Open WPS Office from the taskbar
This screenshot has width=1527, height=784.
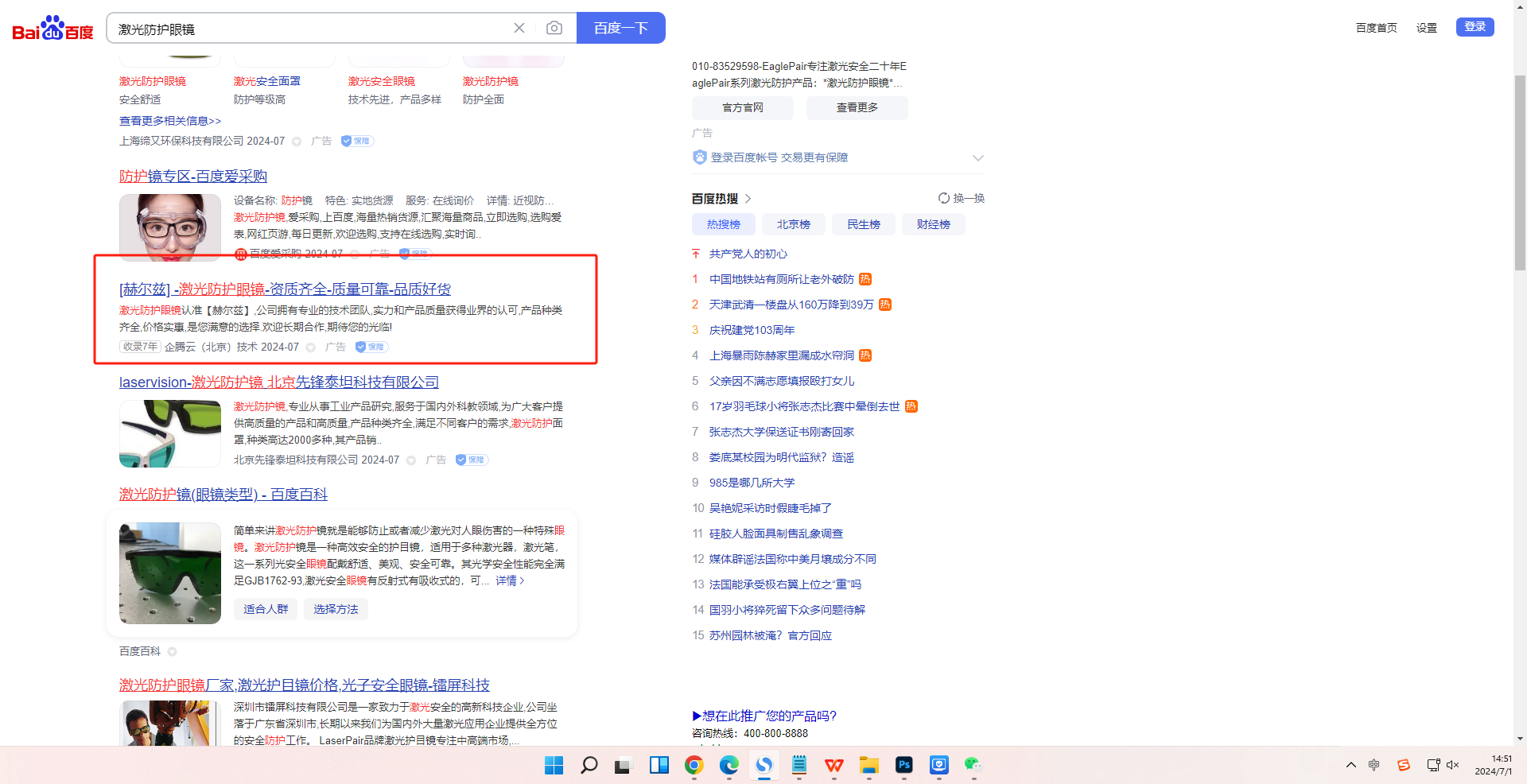tap(834, 765)
